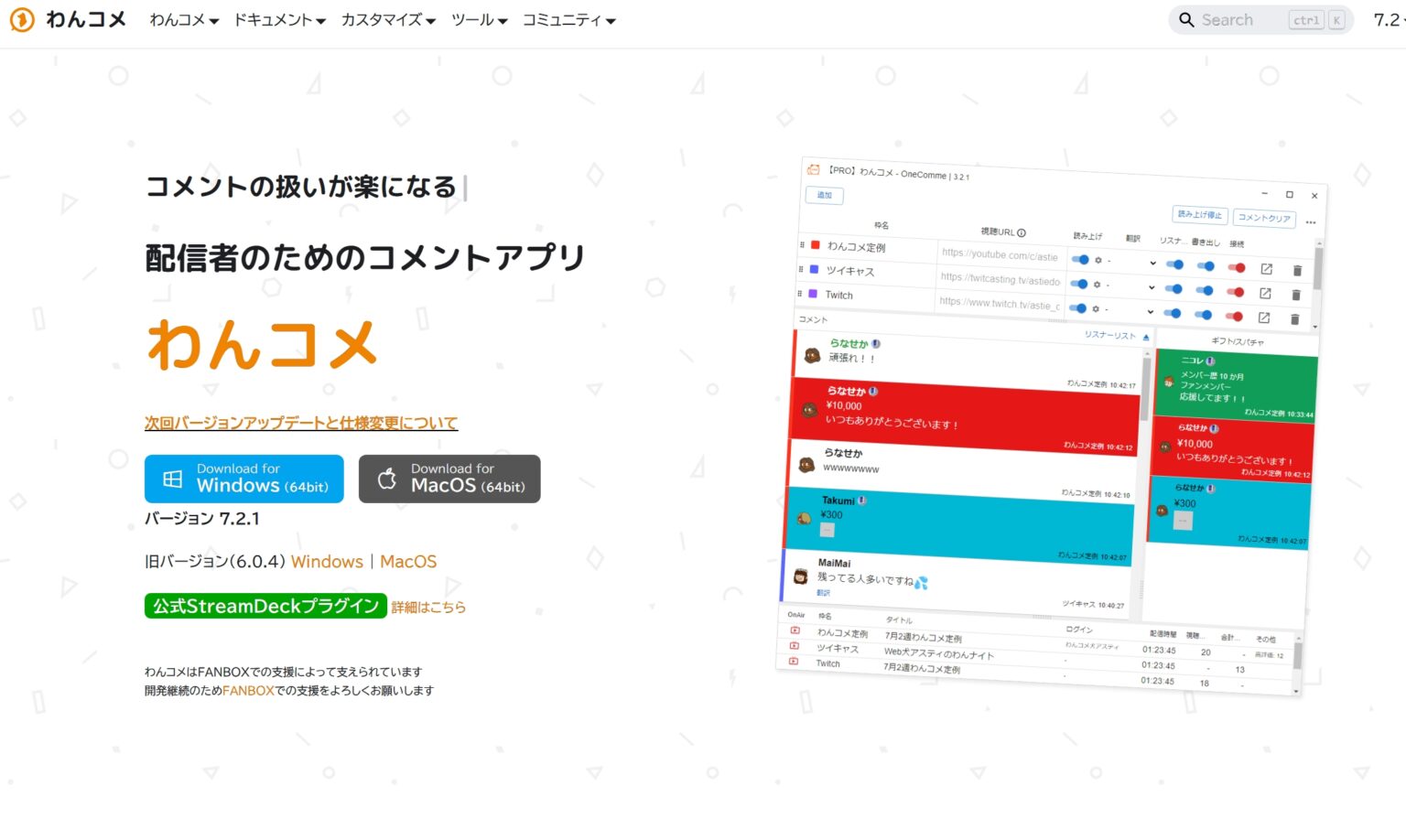The width and height of the screenshot is (1406, 840).
Task: Click external link icon on Twitch row
Action: pyautogui.click(x=1266, y=319)
